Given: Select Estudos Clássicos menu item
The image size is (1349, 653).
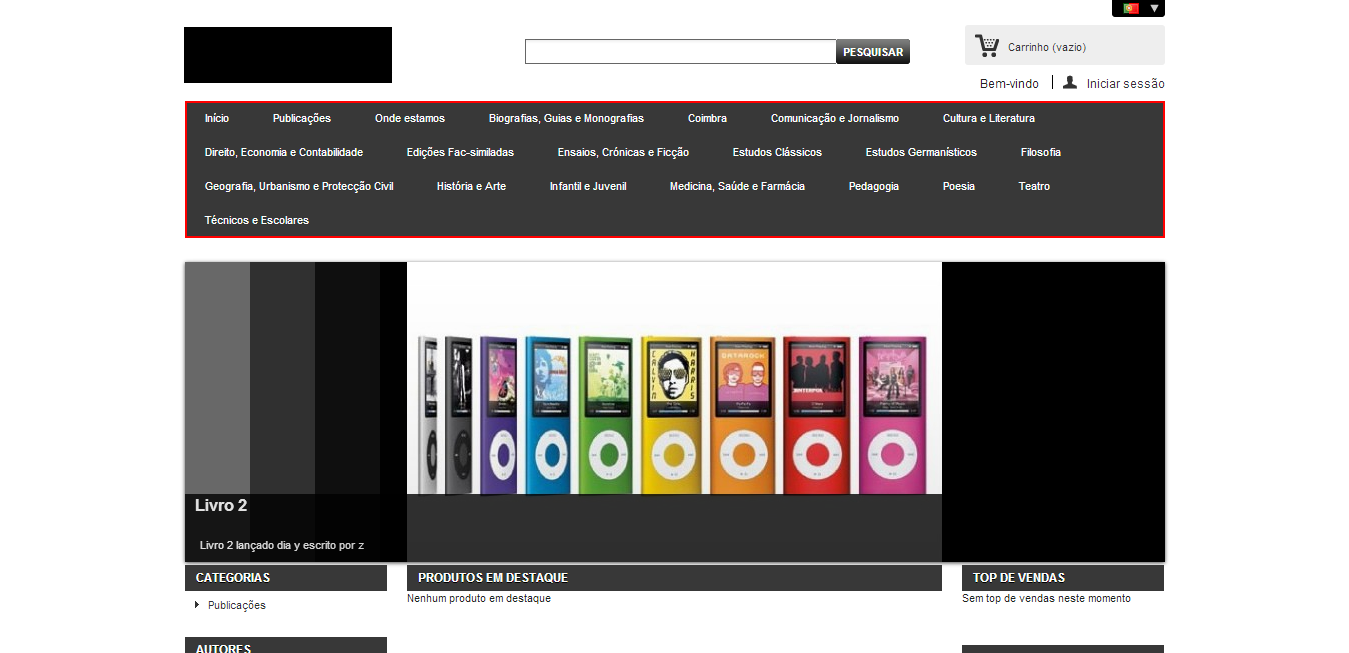Looking at the screenshot, I should (777, 152).
